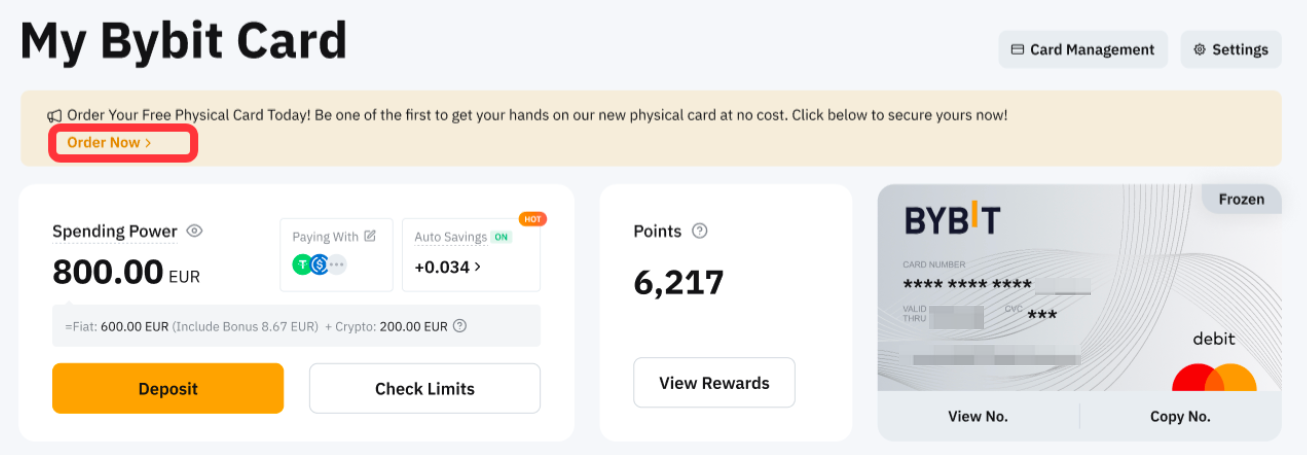Toggle Spending Power visibility eye icon

tap(195, 231)
